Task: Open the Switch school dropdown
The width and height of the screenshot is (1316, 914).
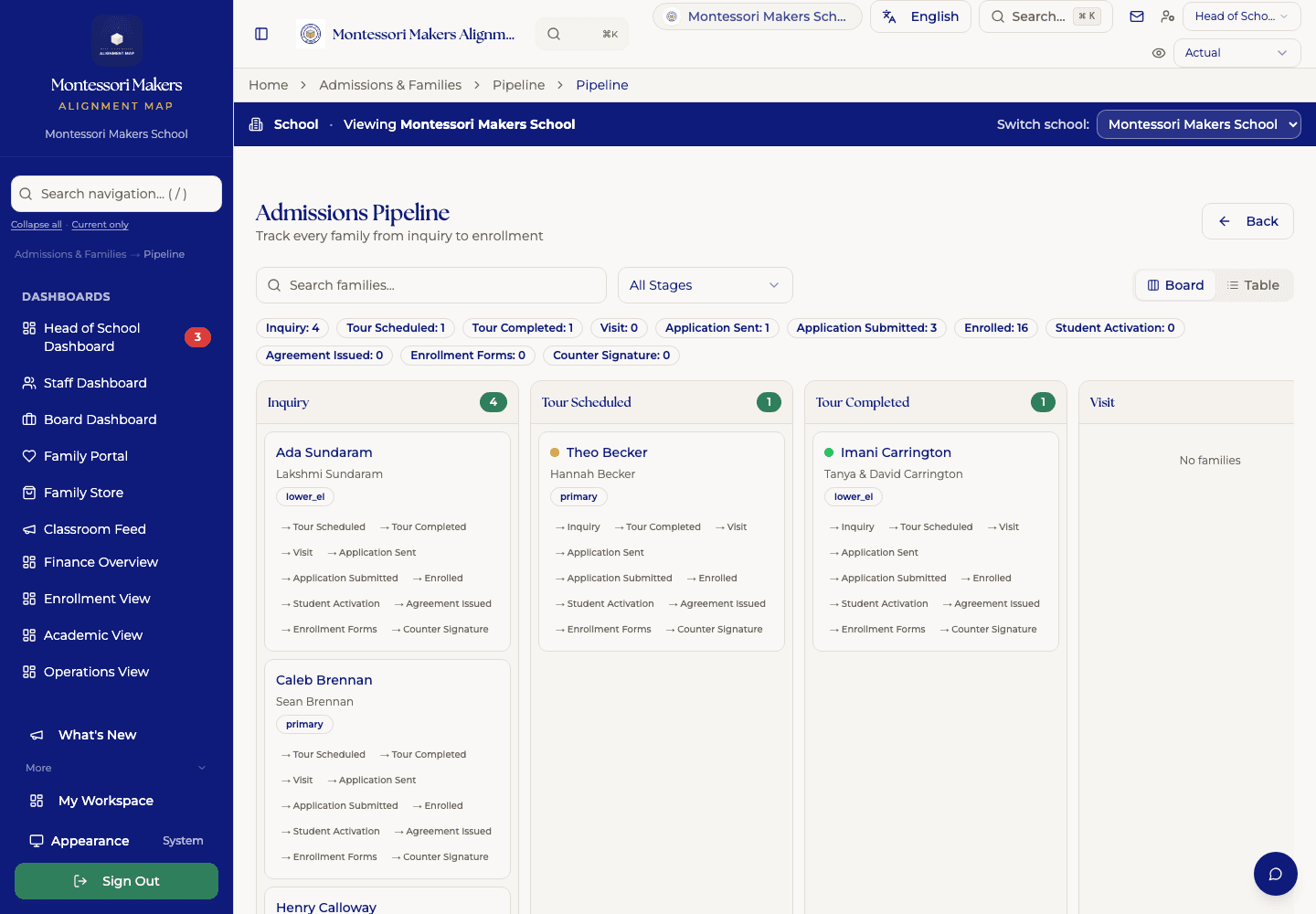Action: 1198,124
